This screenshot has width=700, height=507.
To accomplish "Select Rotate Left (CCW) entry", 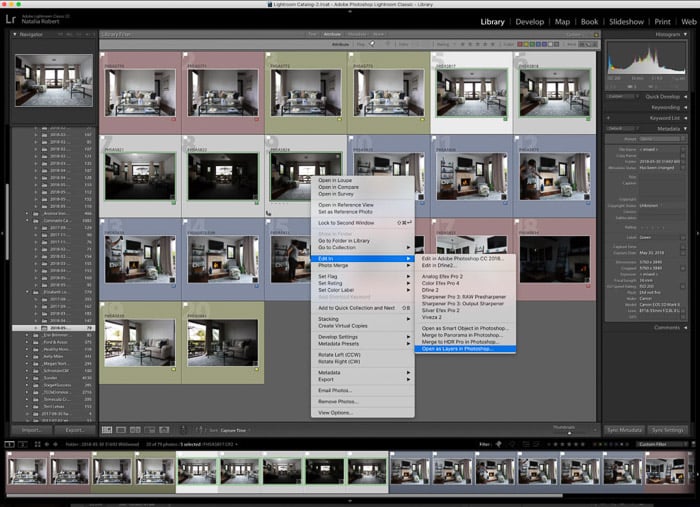I will 362,355.
